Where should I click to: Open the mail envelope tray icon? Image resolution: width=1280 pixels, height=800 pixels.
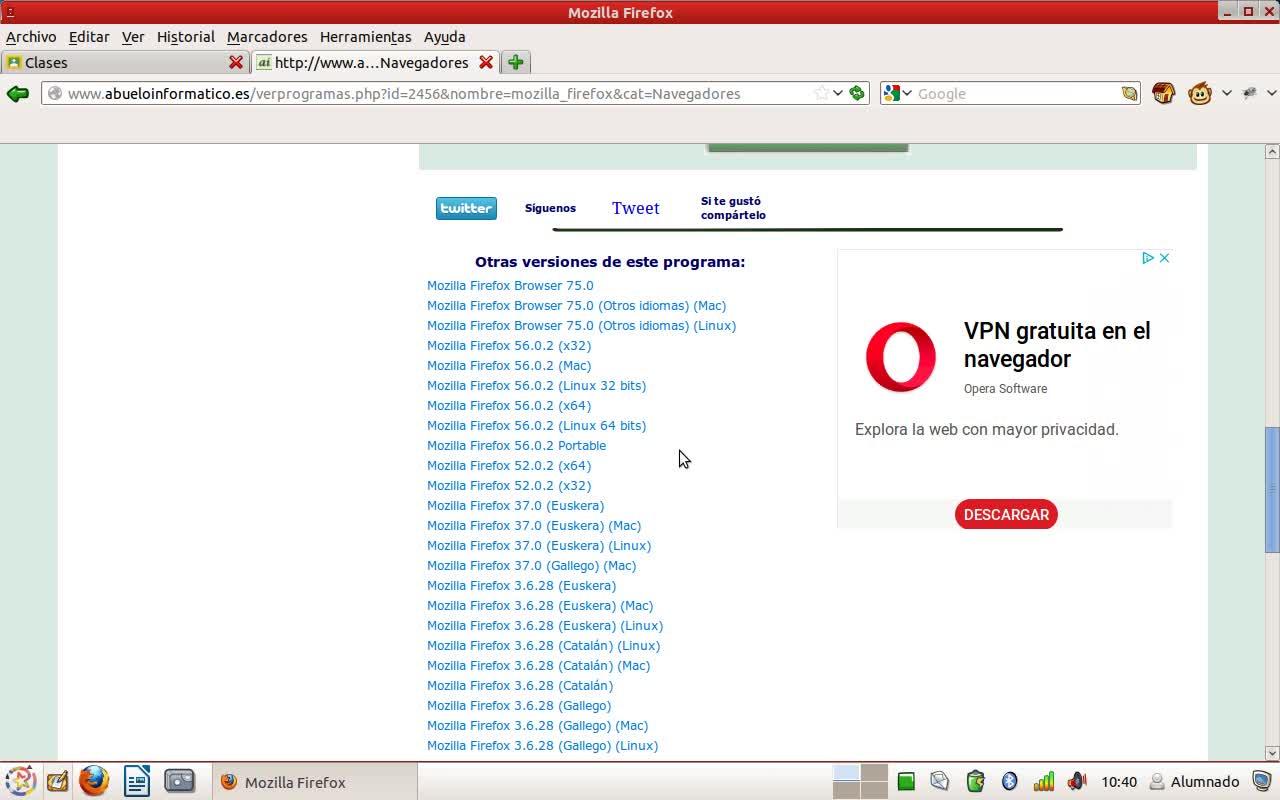point(940,782)
